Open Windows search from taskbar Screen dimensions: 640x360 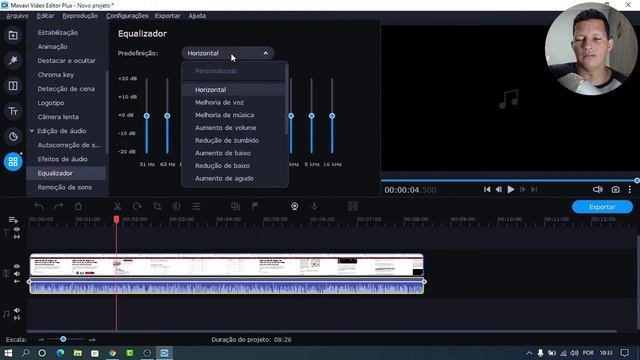click(x=25, y=353)
